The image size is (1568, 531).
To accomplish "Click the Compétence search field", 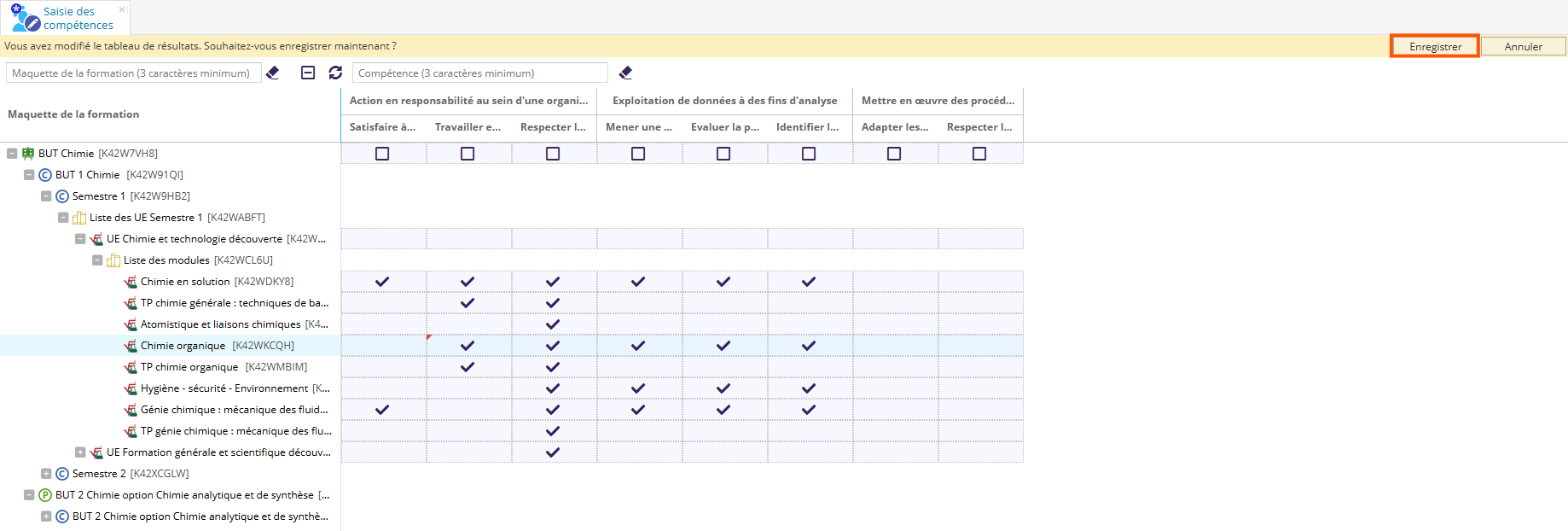I will click(479, 73).
